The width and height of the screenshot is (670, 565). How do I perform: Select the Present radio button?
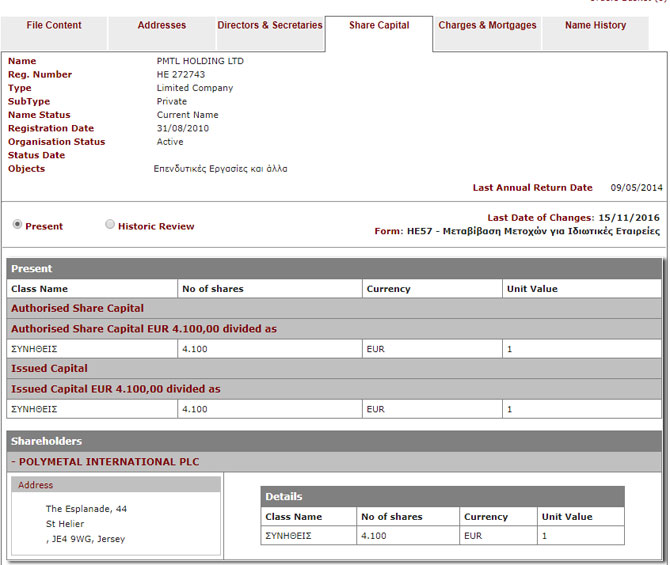(x=17, y=224)
